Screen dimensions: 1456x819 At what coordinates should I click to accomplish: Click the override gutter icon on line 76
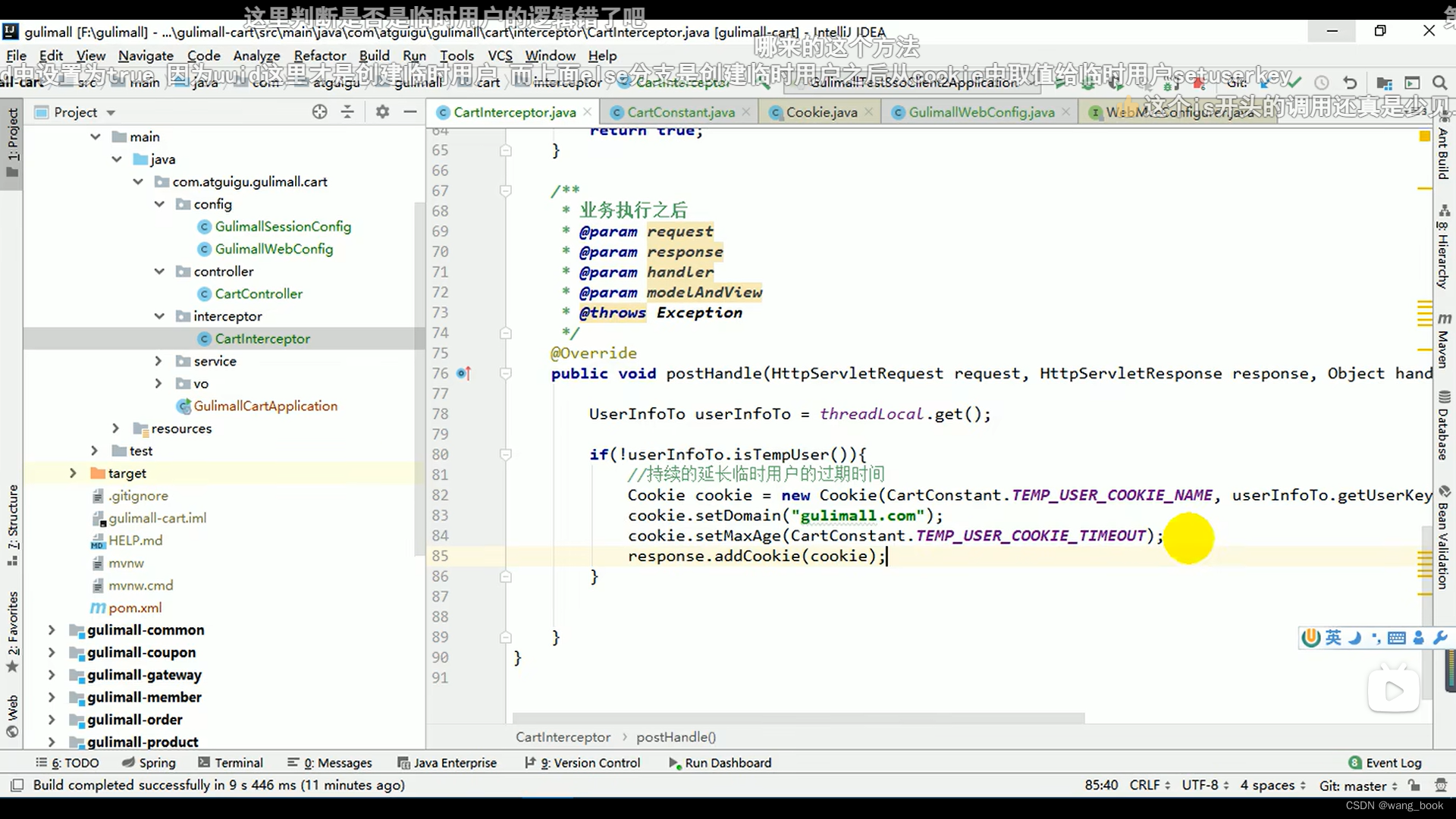click(463, 373)
